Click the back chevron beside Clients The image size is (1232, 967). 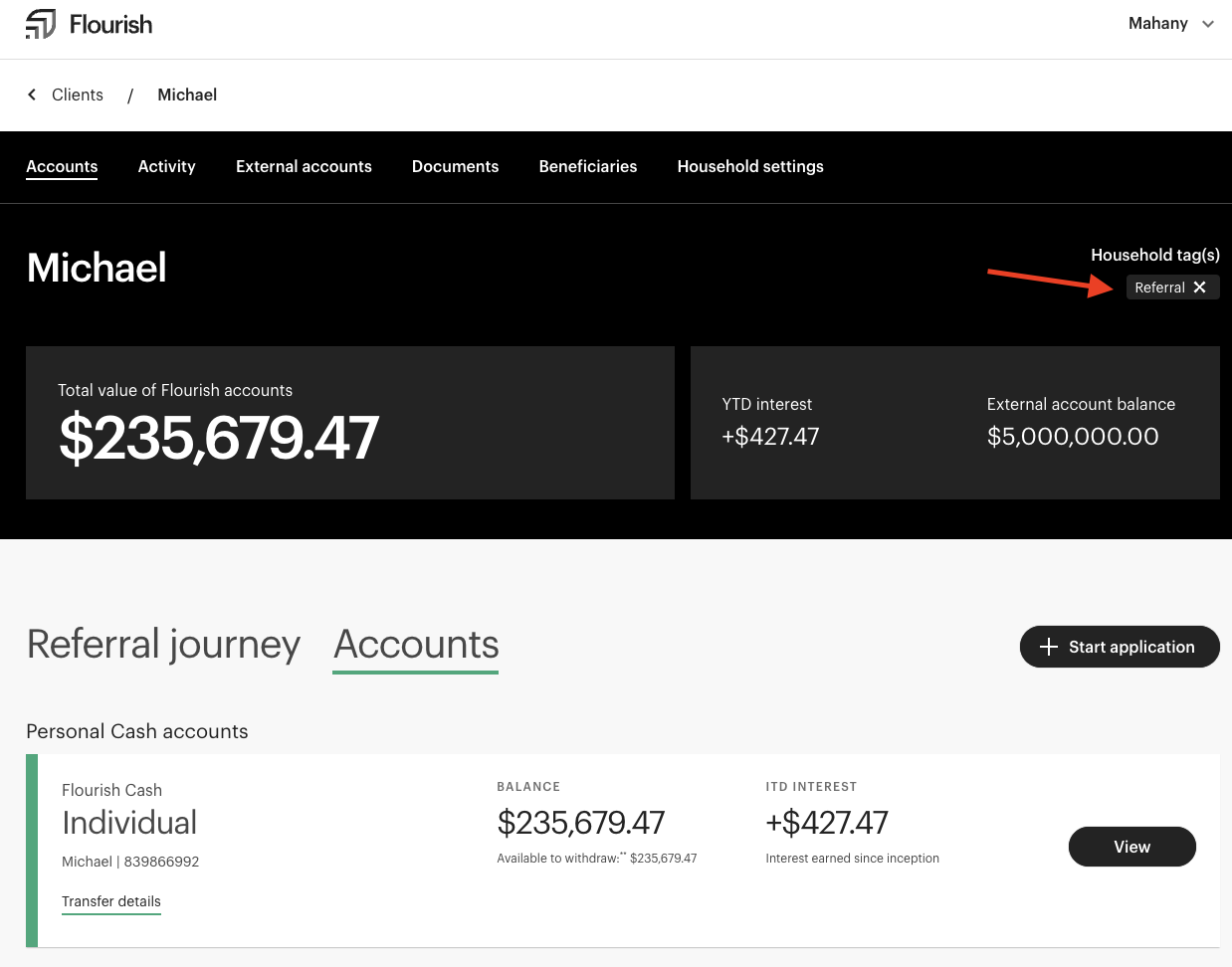coord(32,95)
